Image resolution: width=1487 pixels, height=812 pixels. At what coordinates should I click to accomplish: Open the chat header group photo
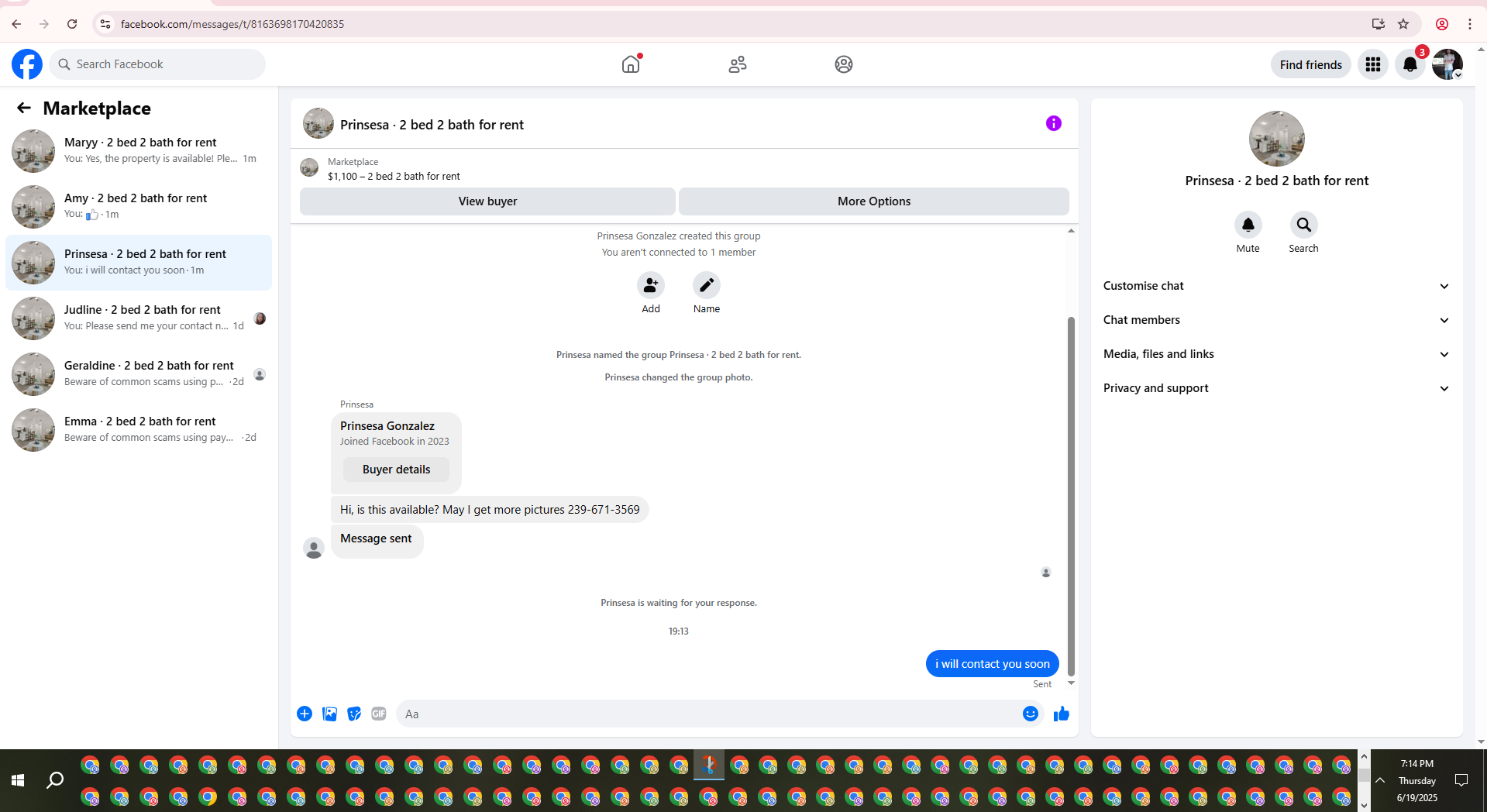coord(318,124)
